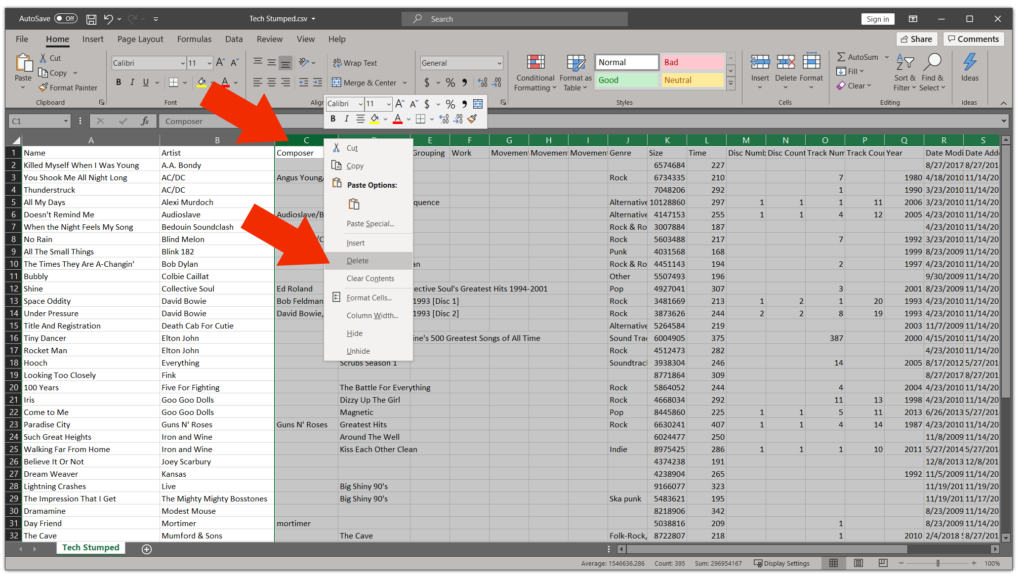Screen dimensions: 1024x579
Task: Toggle the AutoSave switch
Action: [66, 19]
